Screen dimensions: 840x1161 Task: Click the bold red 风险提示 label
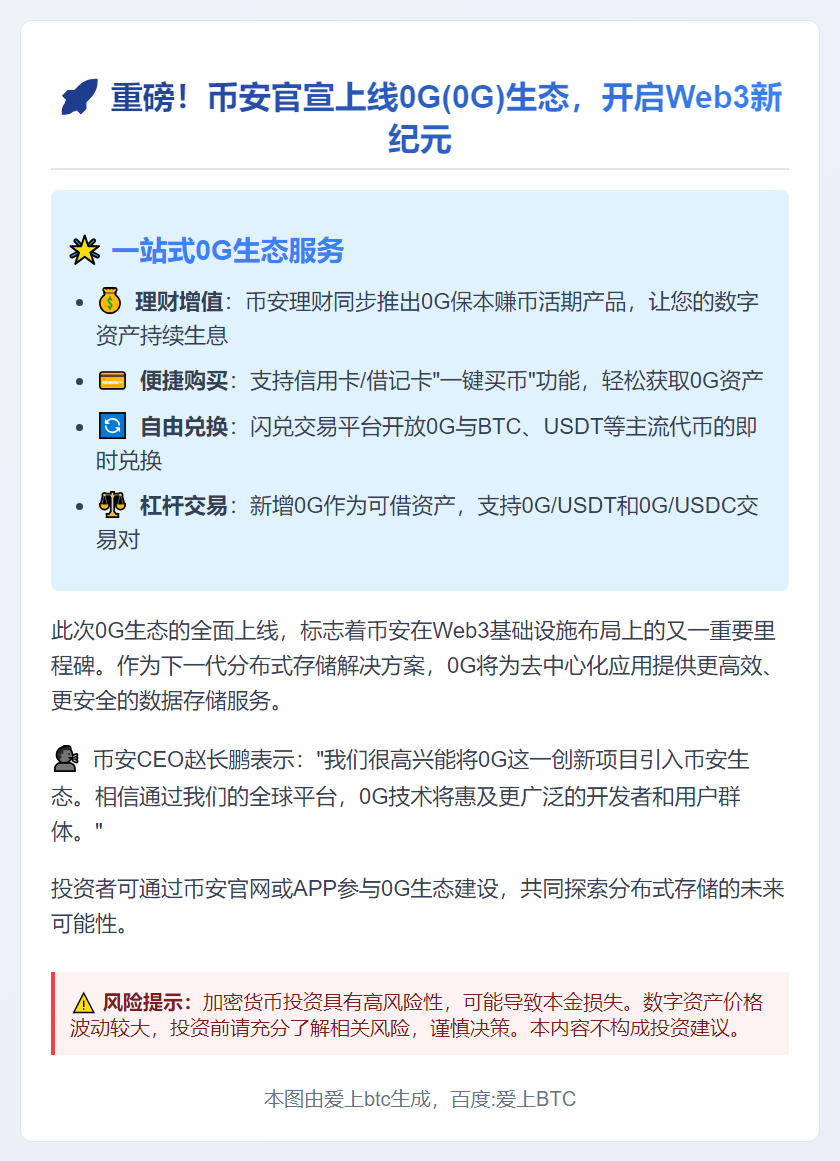coord(147,1003)
